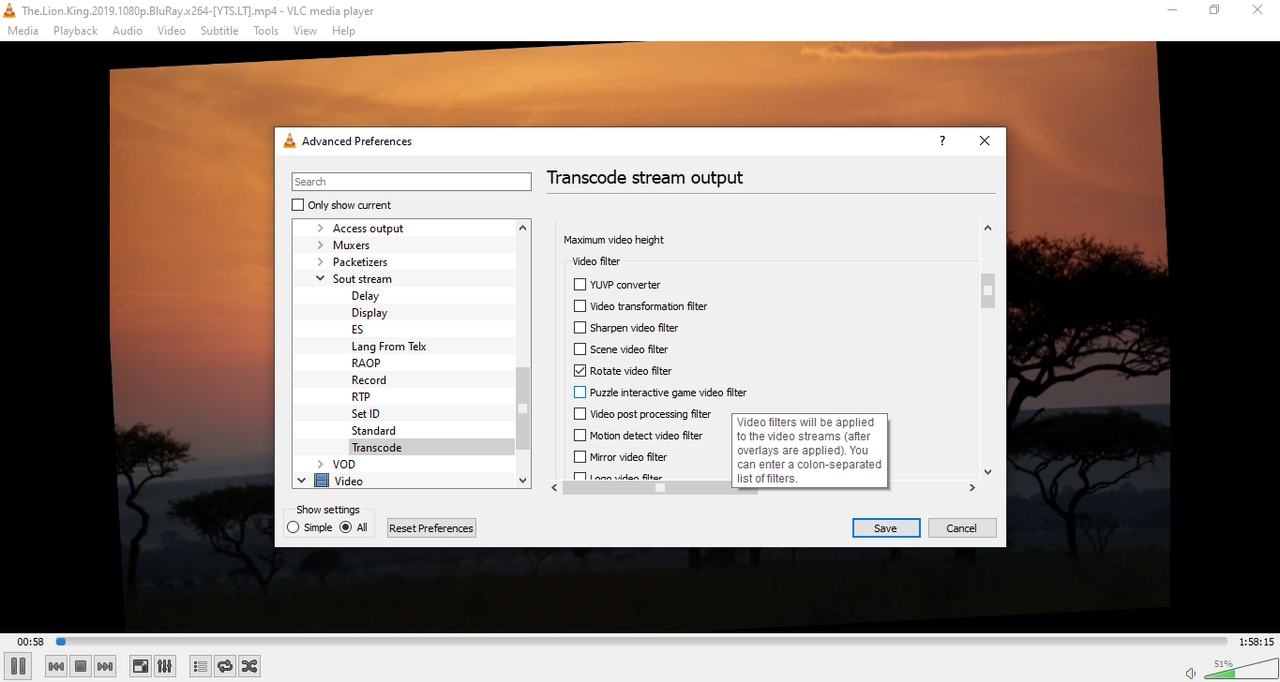Enable Sharpen video filter
1280x682 pixels.
click(580, 328)
